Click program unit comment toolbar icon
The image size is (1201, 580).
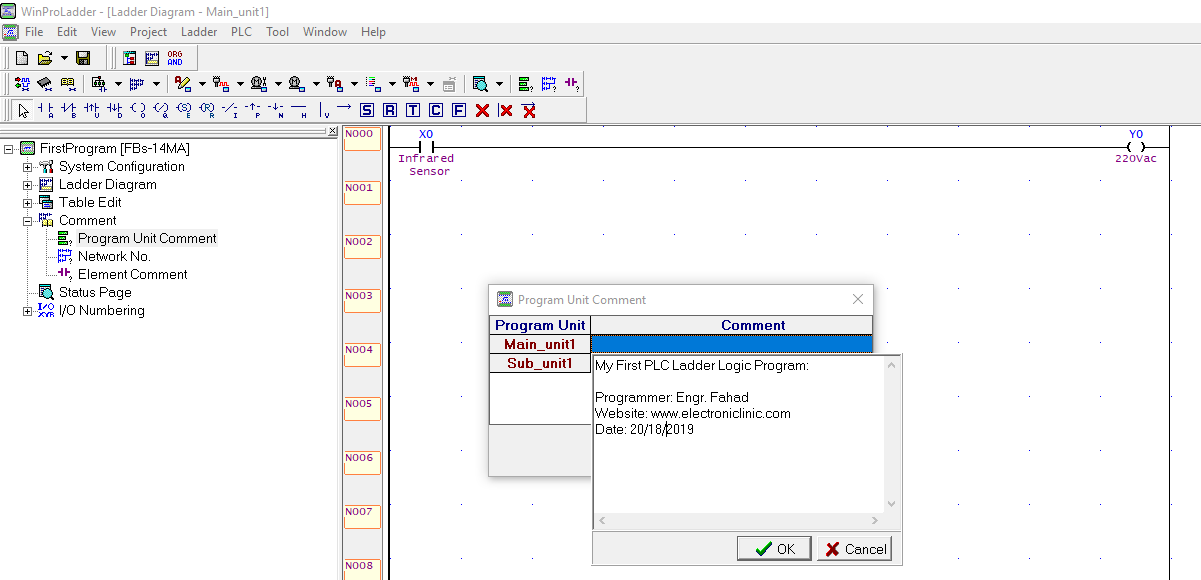point(525,84)
